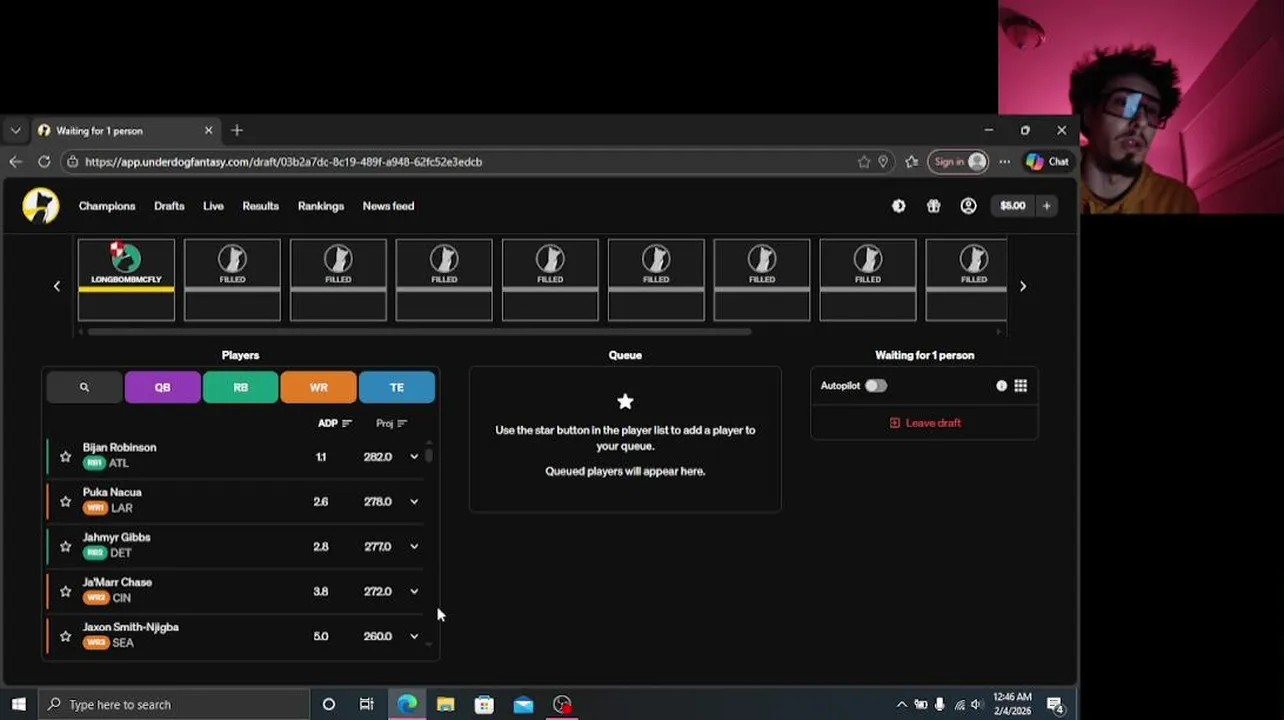
Task: Add funds with the plus icon
Action: coord(1046,206)
